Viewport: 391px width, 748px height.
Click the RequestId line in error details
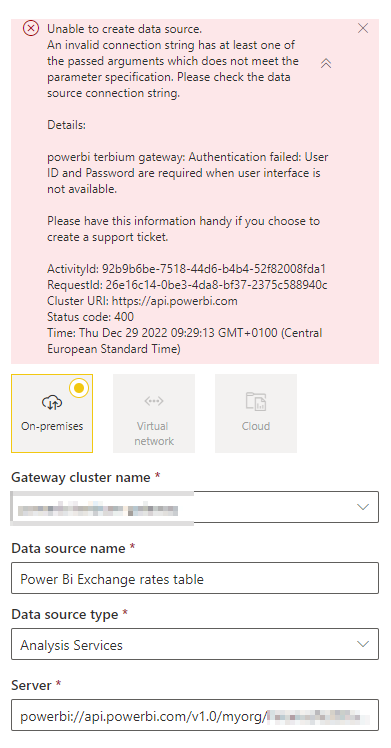click(x=187, y=285)
